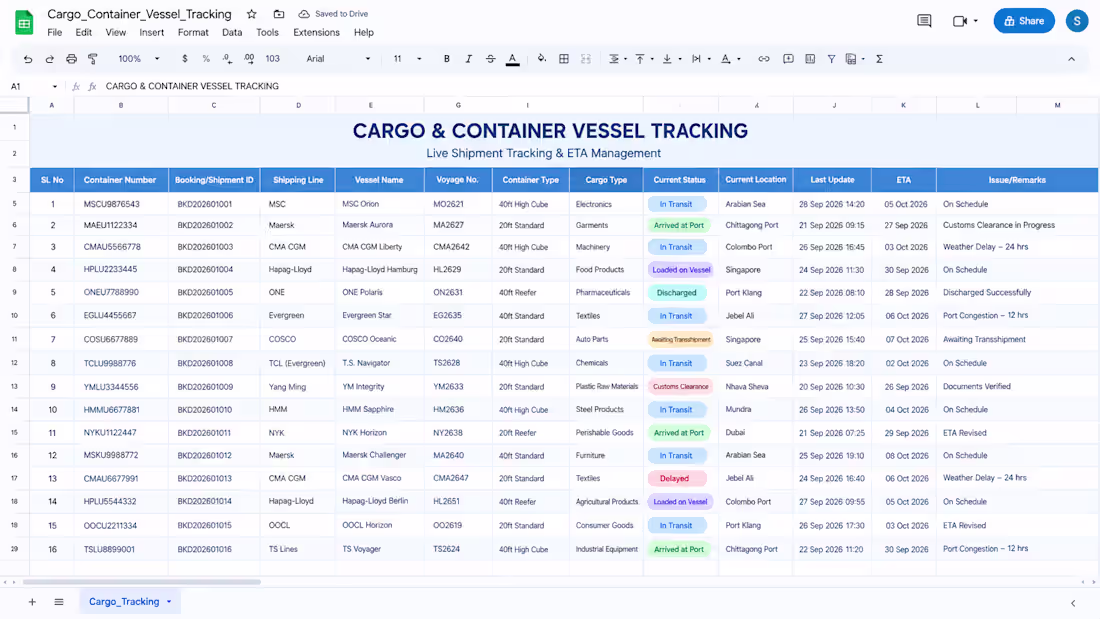1100x619 pixels.
Task: Activate the Paint format tool
Action: pyautogui.click(x=93, y=59)
